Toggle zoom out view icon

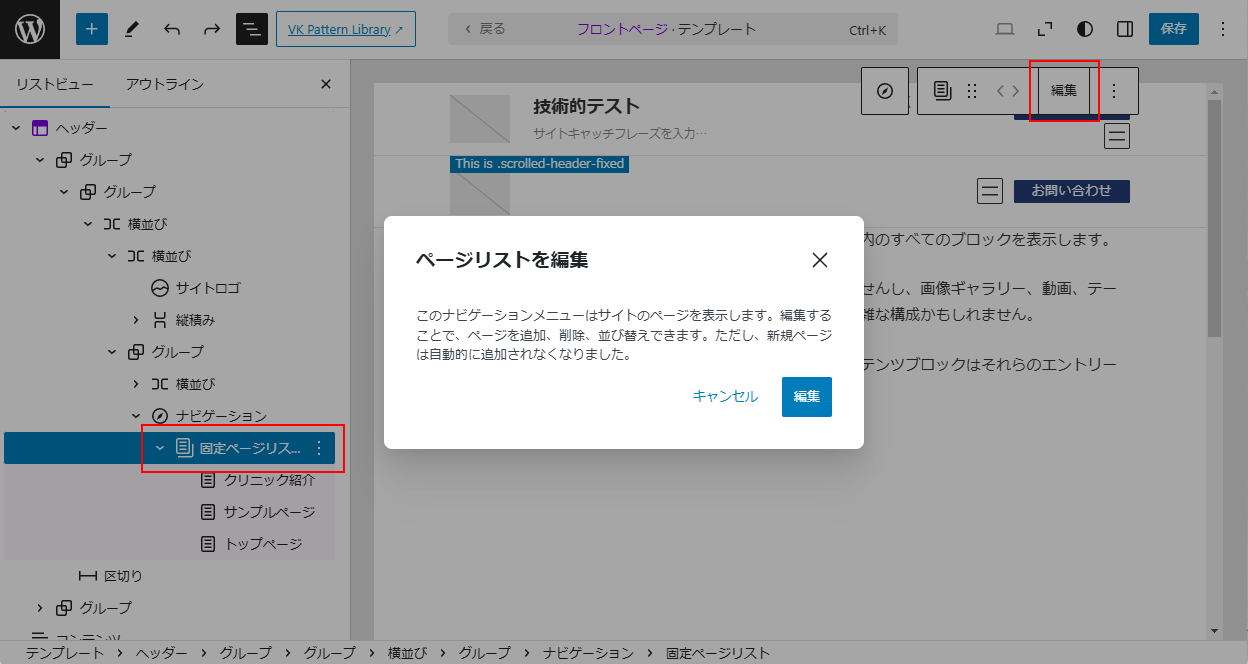(x=1045, y=29)
